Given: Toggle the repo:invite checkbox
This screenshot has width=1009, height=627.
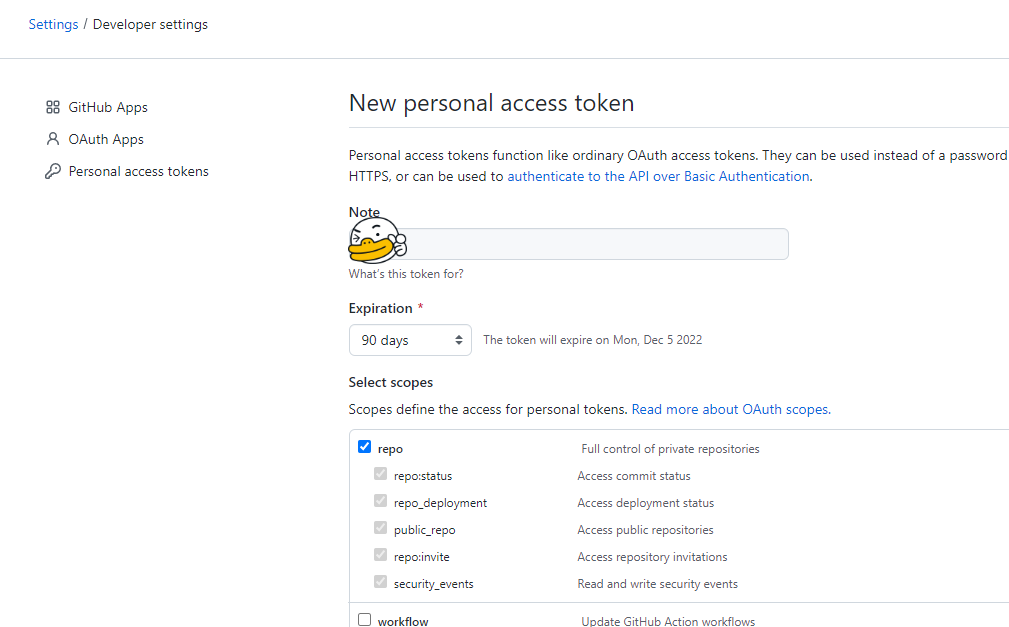Looking at the screenshot, I should pyautogui.click(x=380, y=555).
